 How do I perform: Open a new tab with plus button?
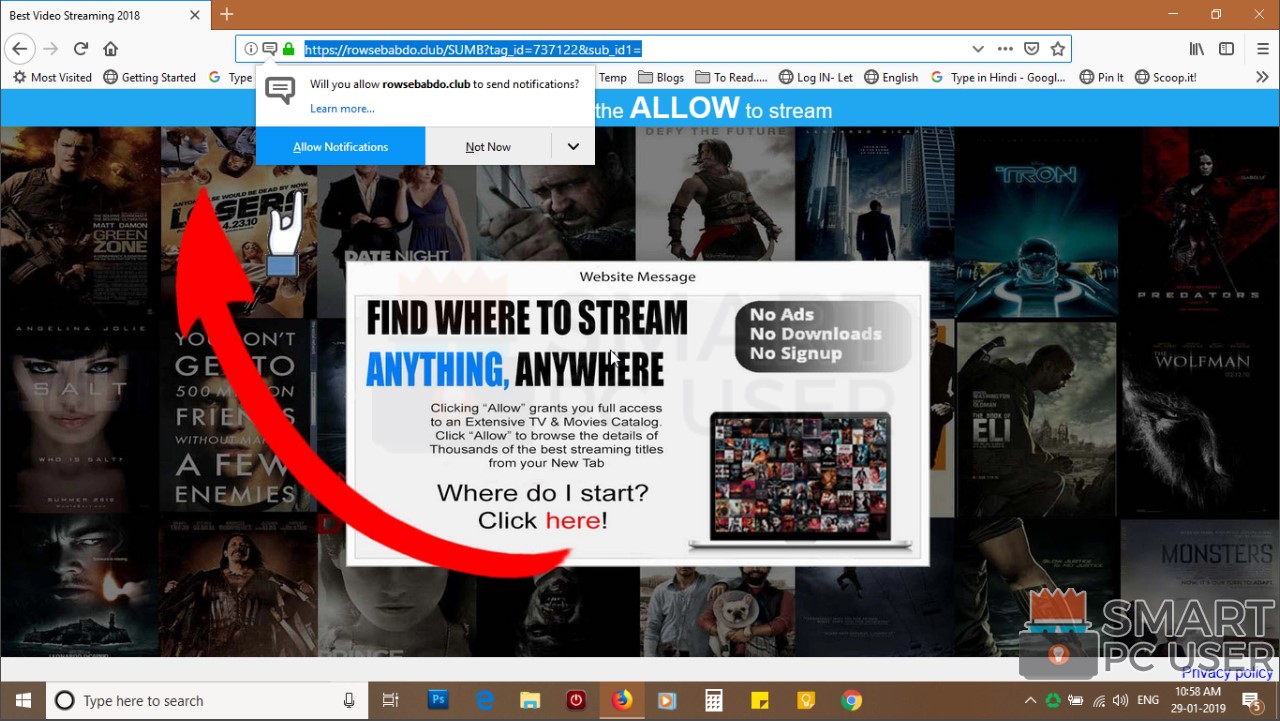tap(227, 14)
